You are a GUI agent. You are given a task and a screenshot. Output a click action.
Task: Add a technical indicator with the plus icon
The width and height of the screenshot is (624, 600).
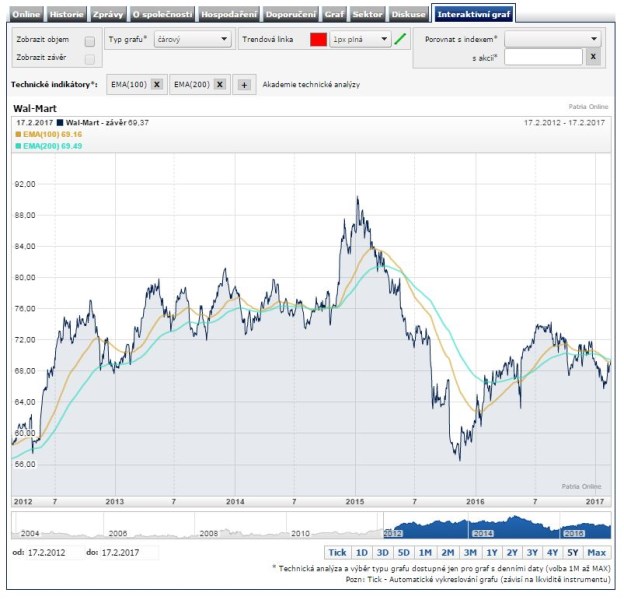pyautogui.click(x=245, y=85)
